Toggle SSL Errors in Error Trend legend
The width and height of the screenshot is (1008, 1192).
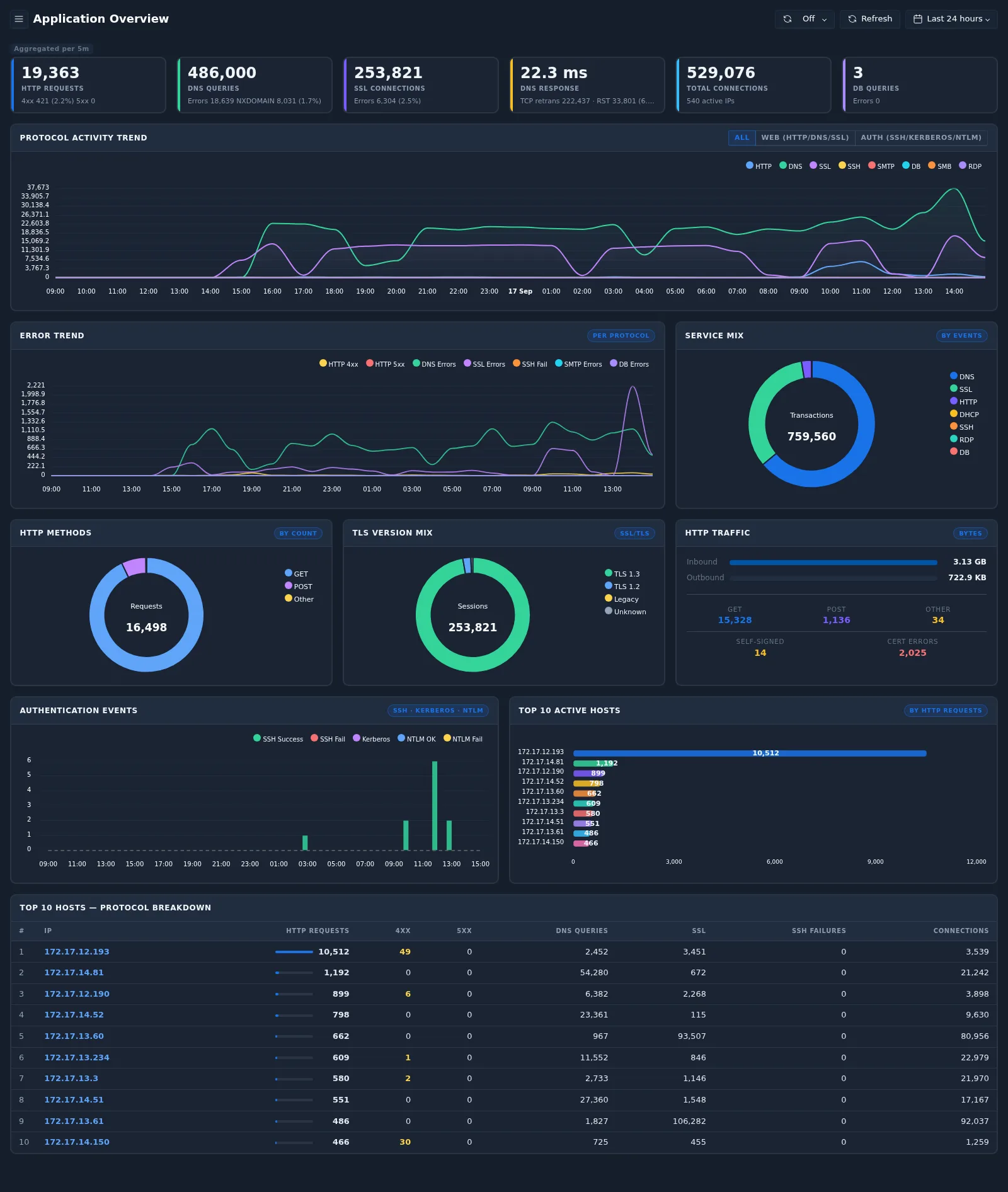tap(484, 364)
